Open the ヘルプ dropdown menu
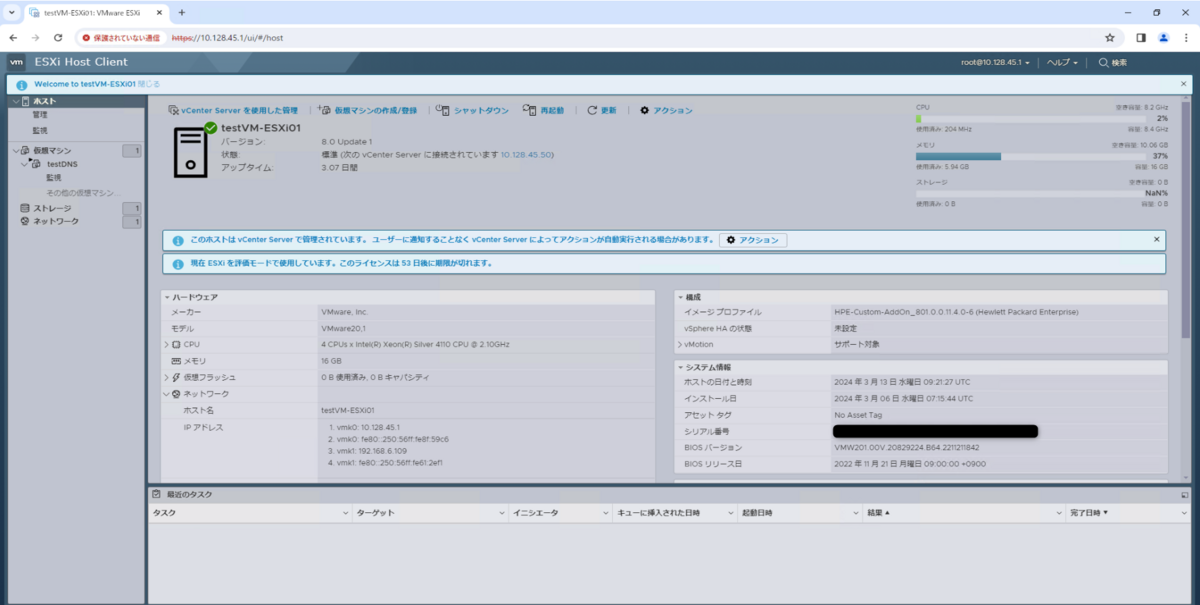 tap(1062, 62)
